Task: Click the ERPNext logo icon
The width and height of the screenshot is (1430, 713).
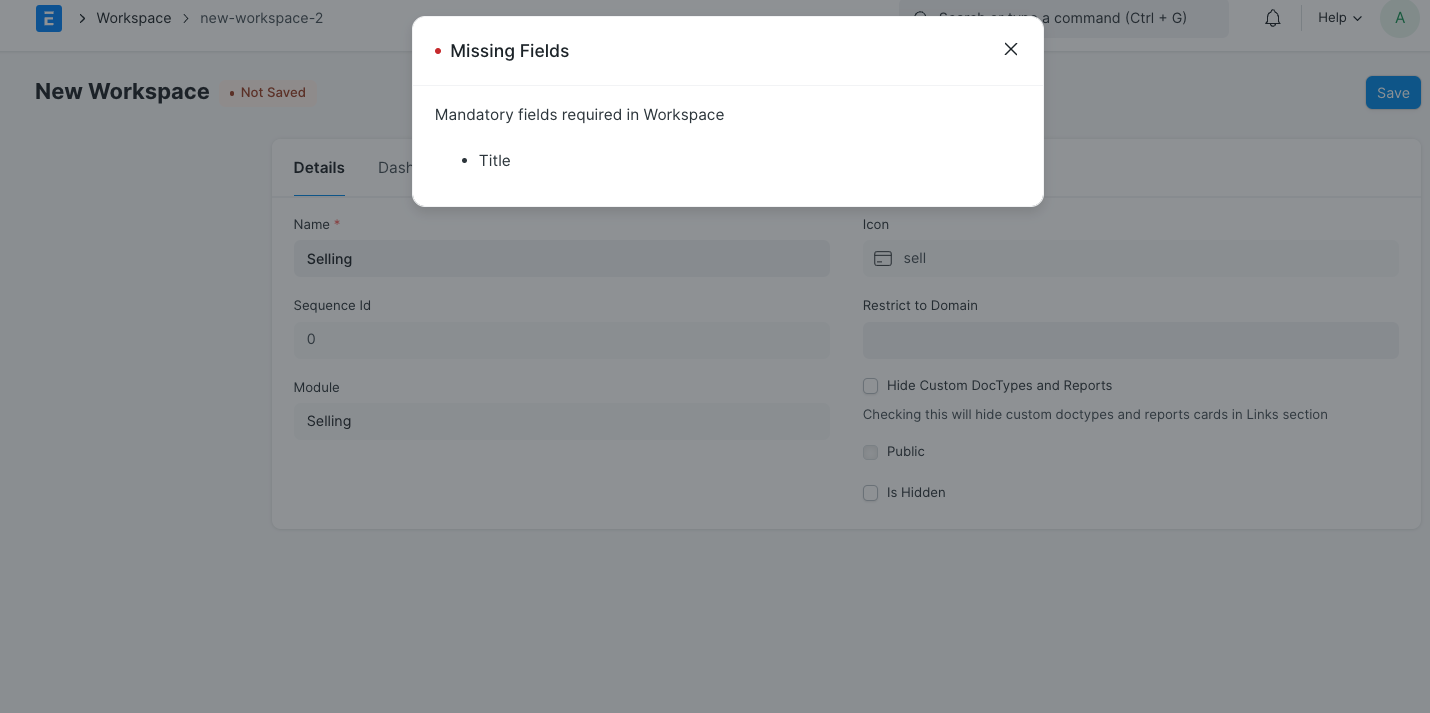Action: (48, 18)
